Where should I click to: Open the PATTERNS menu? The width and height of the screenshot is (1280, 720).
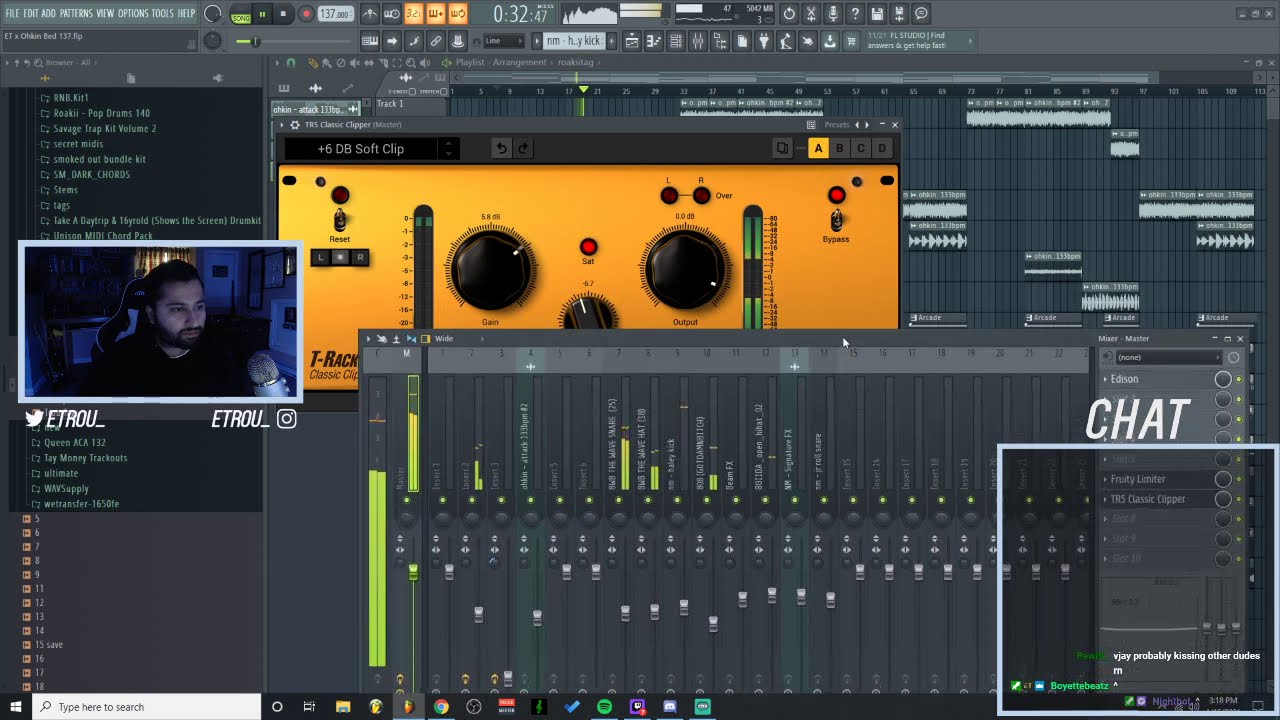click(x=76, y=13)
